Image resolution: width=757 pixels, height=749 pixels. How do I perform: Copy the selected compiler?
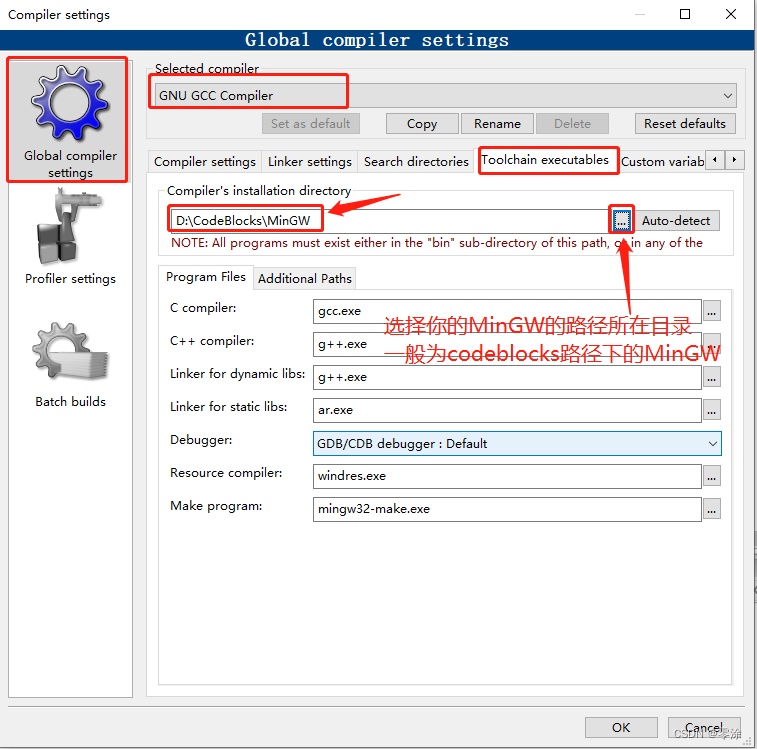[422, 124]
